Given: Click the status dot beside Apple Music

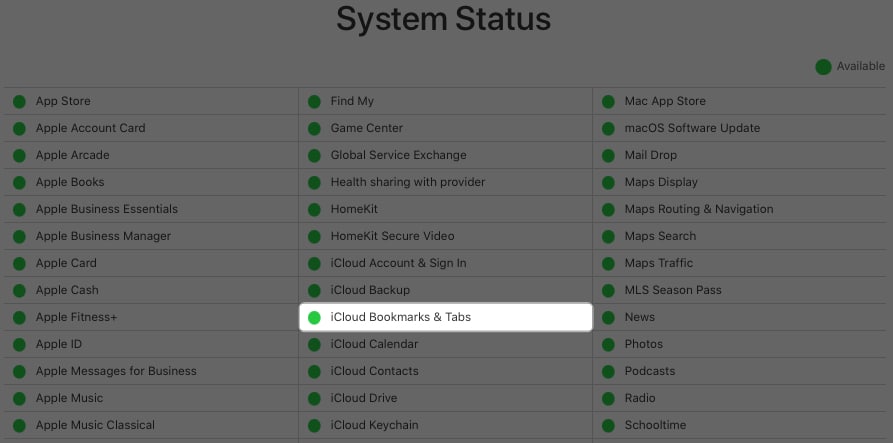Looking at the screenshot, I should click(19, 398).
